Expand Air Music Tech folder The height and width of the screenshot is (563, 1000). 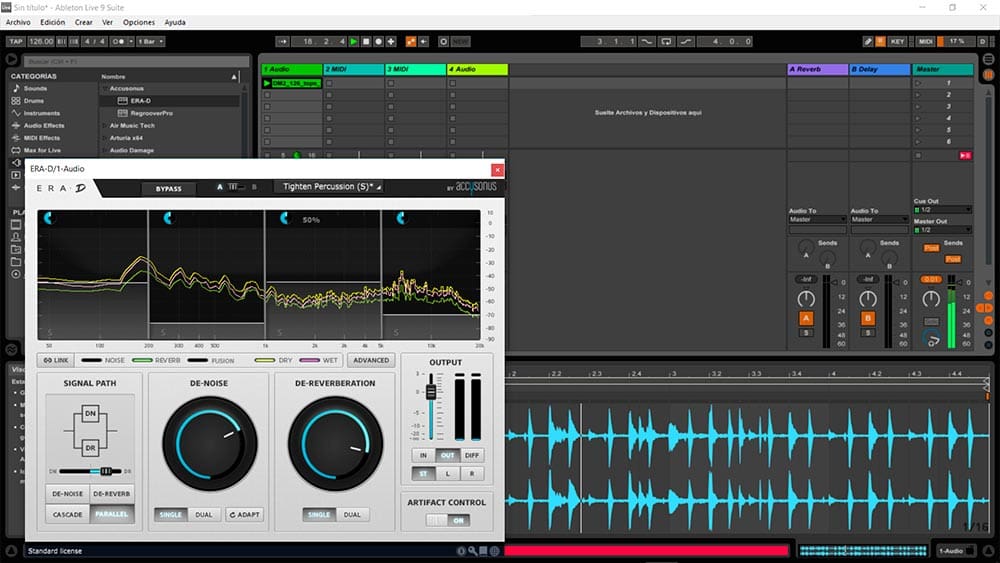(x=105, y=126)
